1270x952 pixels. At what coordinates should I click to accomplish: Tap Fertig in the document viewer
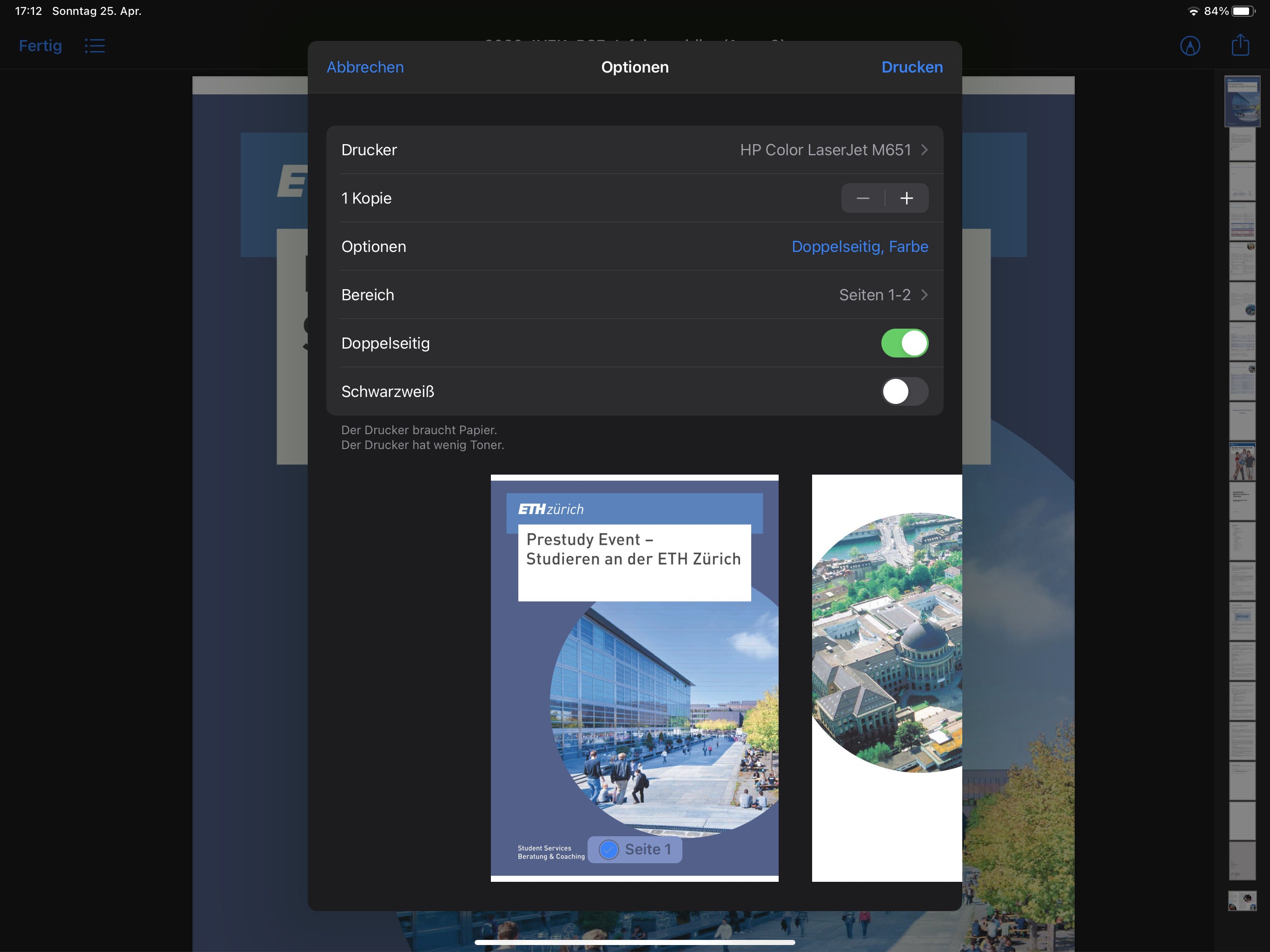click(40, 46)
